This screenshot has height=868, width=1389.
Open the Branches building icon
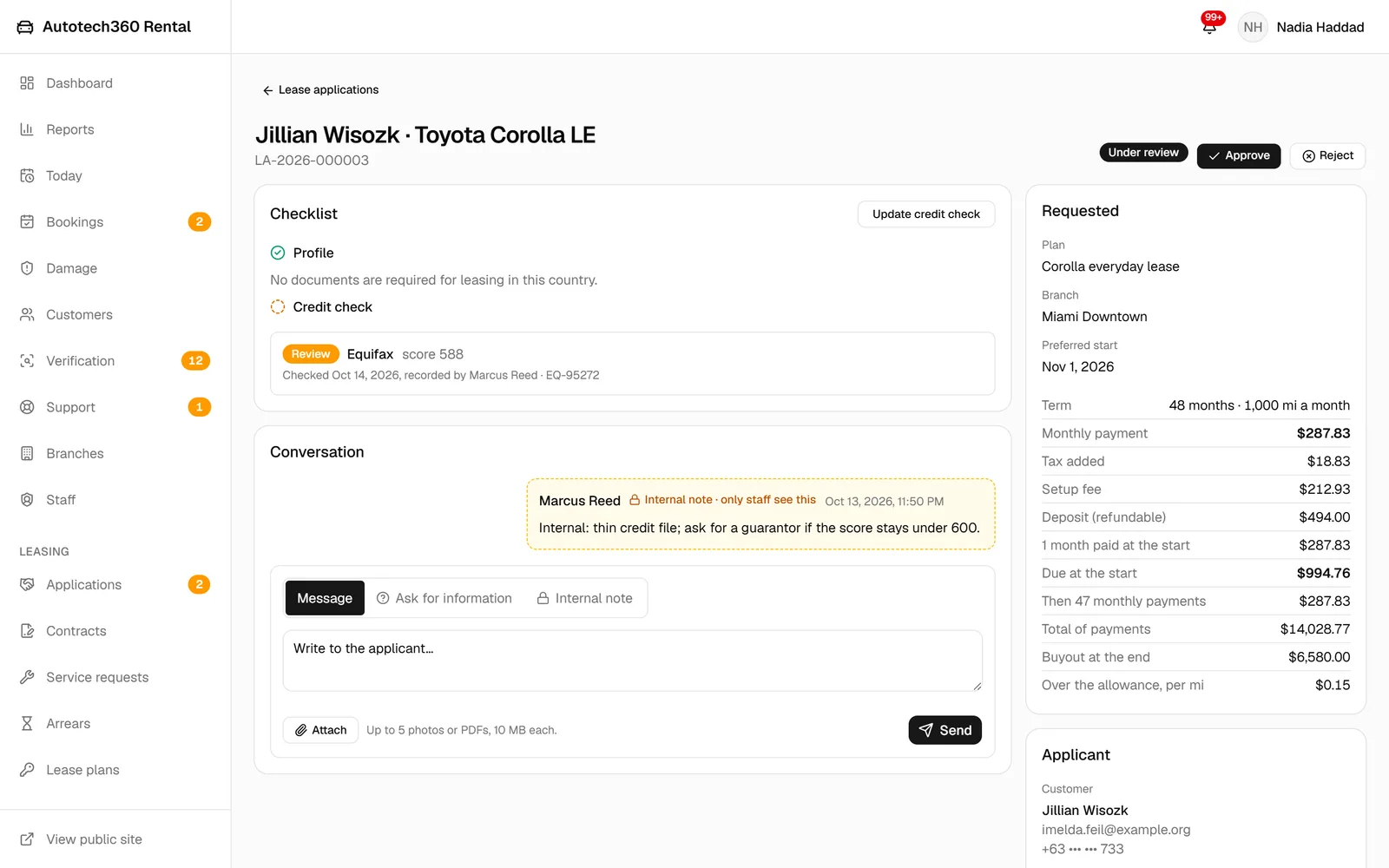tap(27, 453)
